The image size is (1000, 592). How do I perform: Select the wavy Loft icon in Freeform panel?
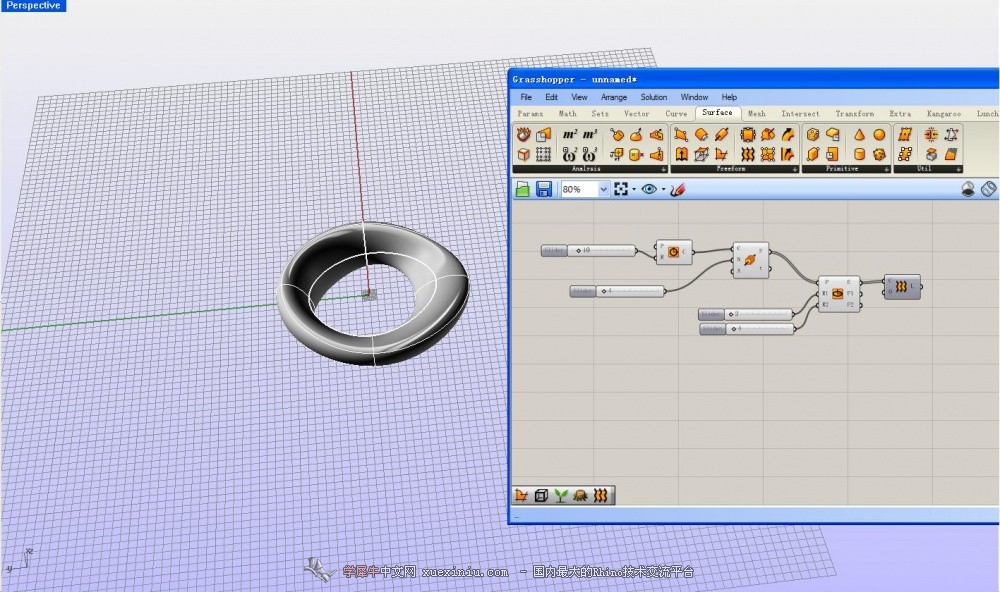747,154
